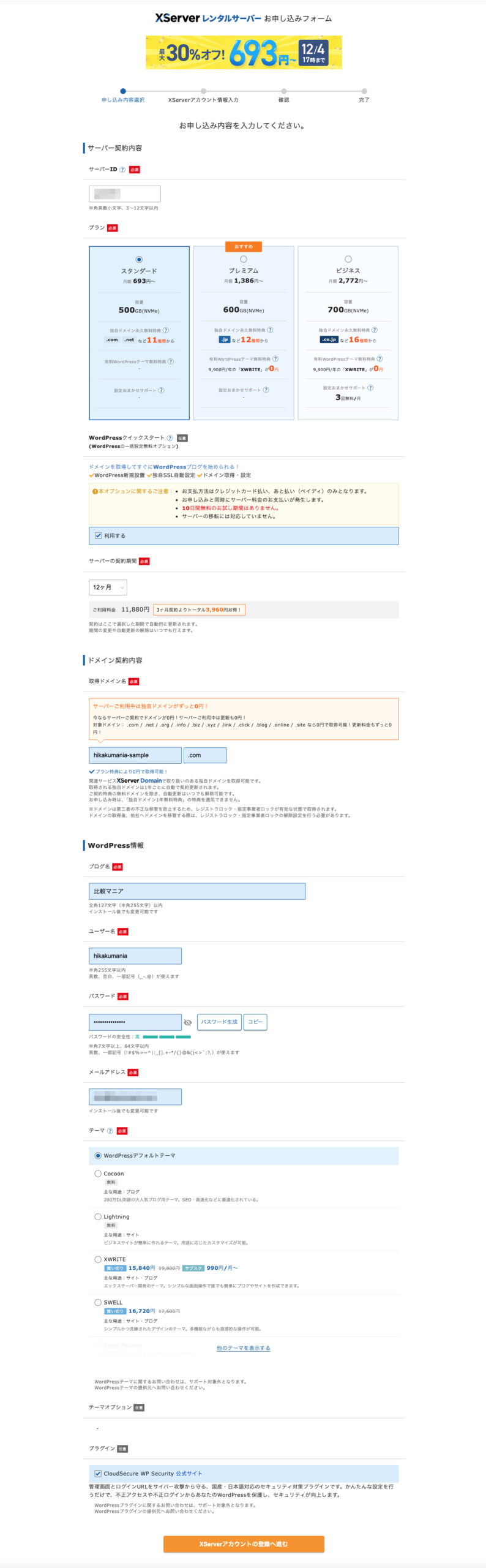Uncheck the 利用する checkbox

pos(99,535)
